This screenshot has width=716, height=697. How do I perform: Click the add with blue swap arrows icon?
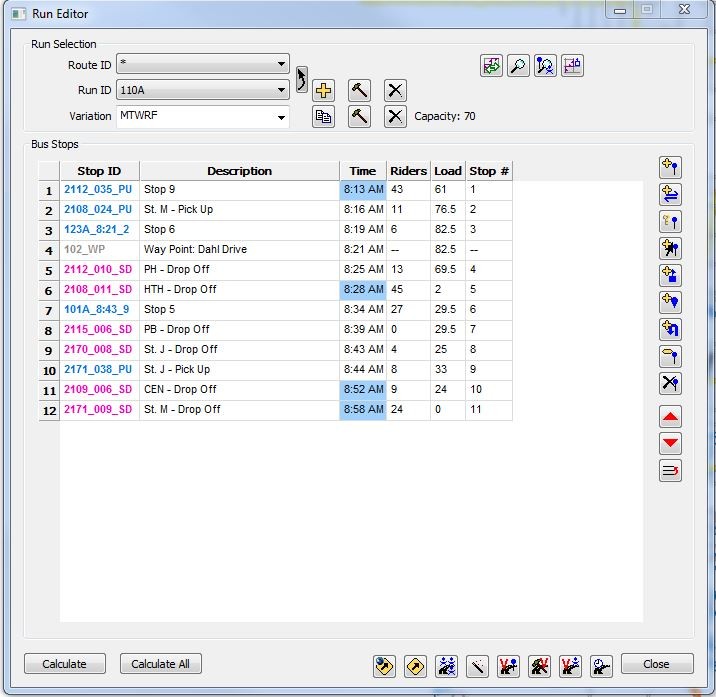[670, 195]
